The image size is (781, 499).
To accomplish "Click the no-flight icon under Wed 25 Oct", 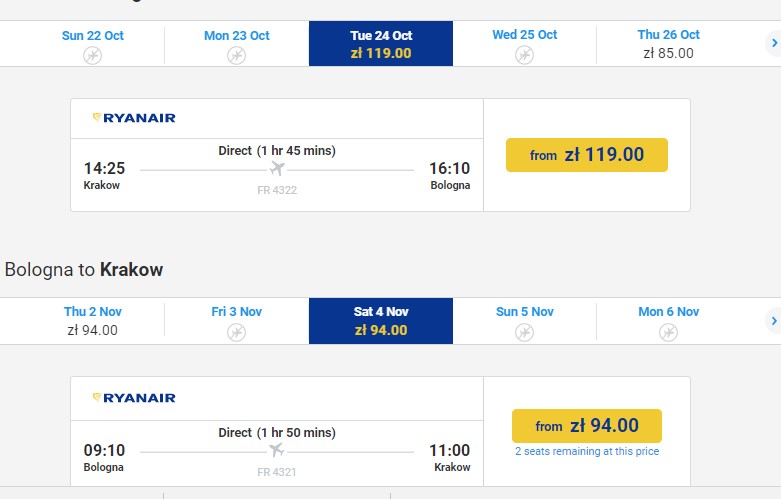I will (x=524, y=55).
